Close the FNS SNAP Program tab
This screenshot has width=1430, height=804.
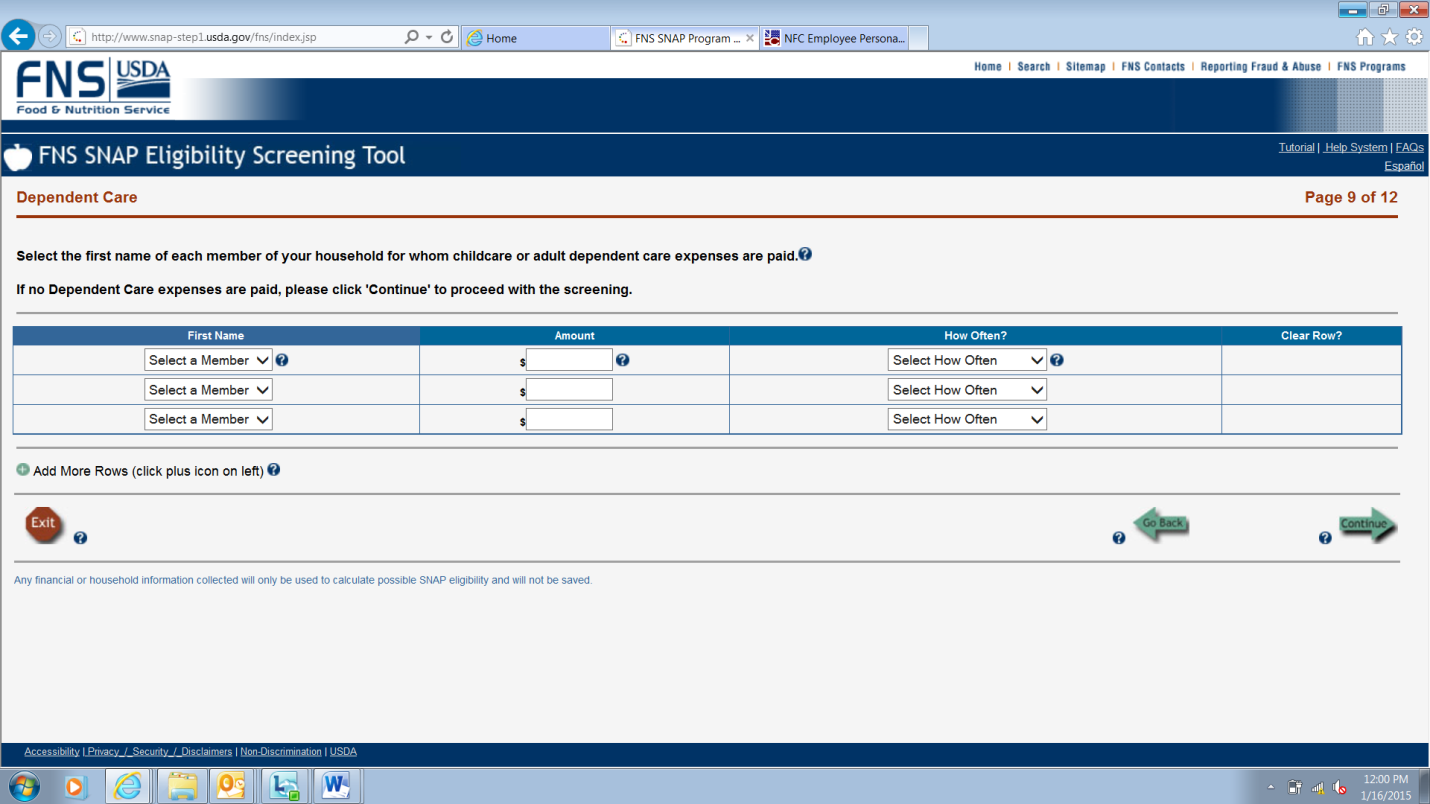tap(750, 38)
